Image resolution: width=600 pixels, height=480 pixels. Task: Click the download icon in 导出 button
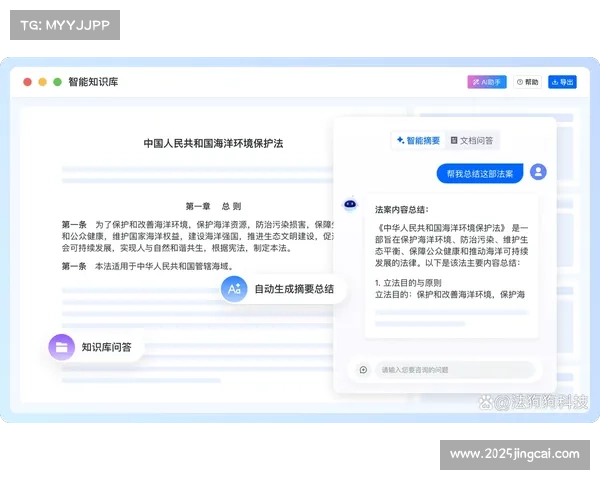click(x=554, y=82)
